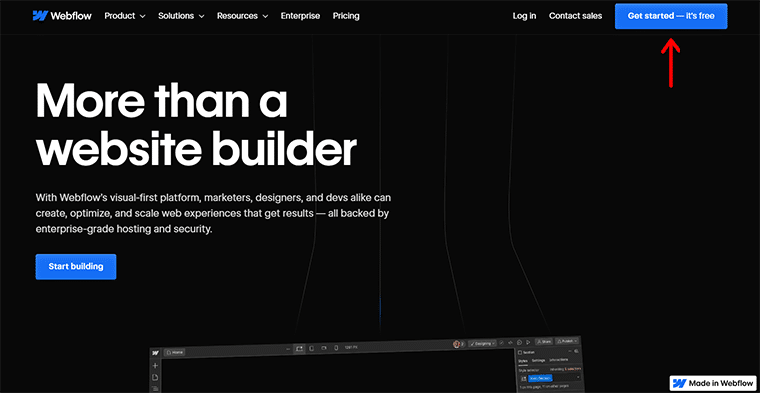Select the mobile portrait breakpoint icon
The height and width of the screenshot is (393, 760).
336,348
